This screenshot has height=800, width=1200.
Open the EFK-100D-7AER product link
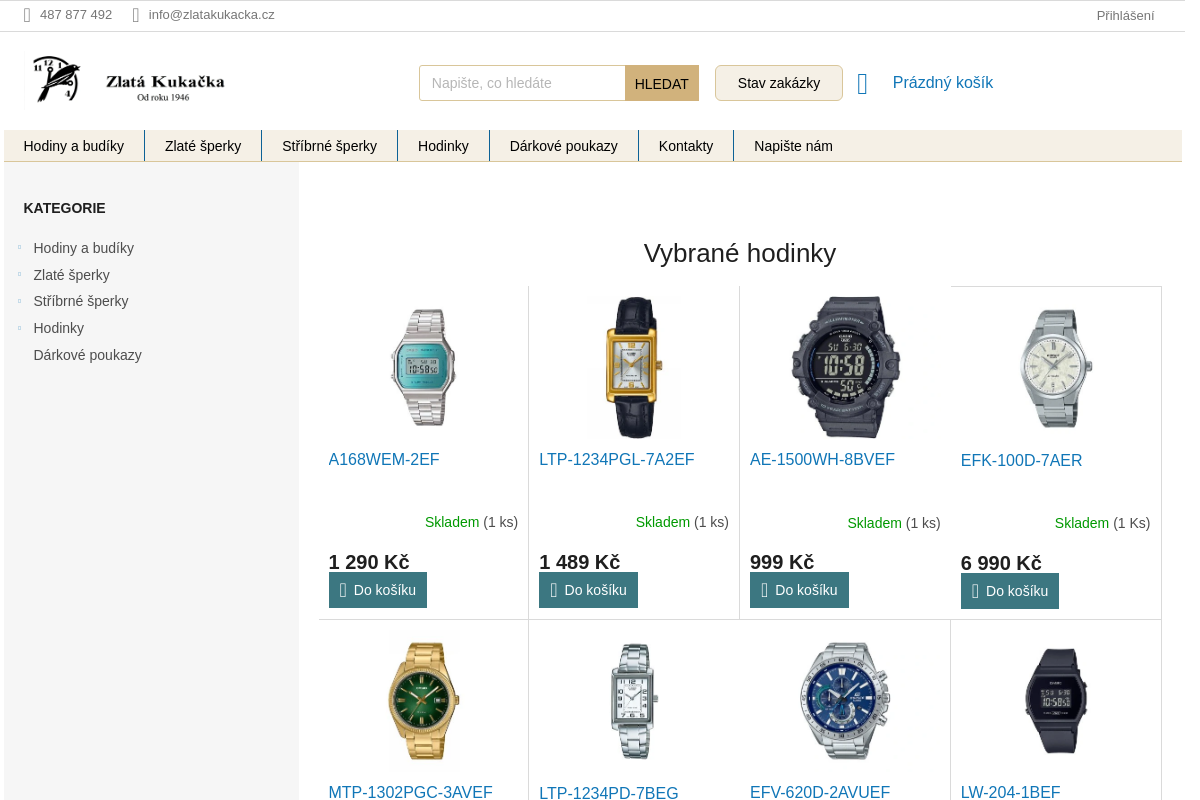[1021, 461]
